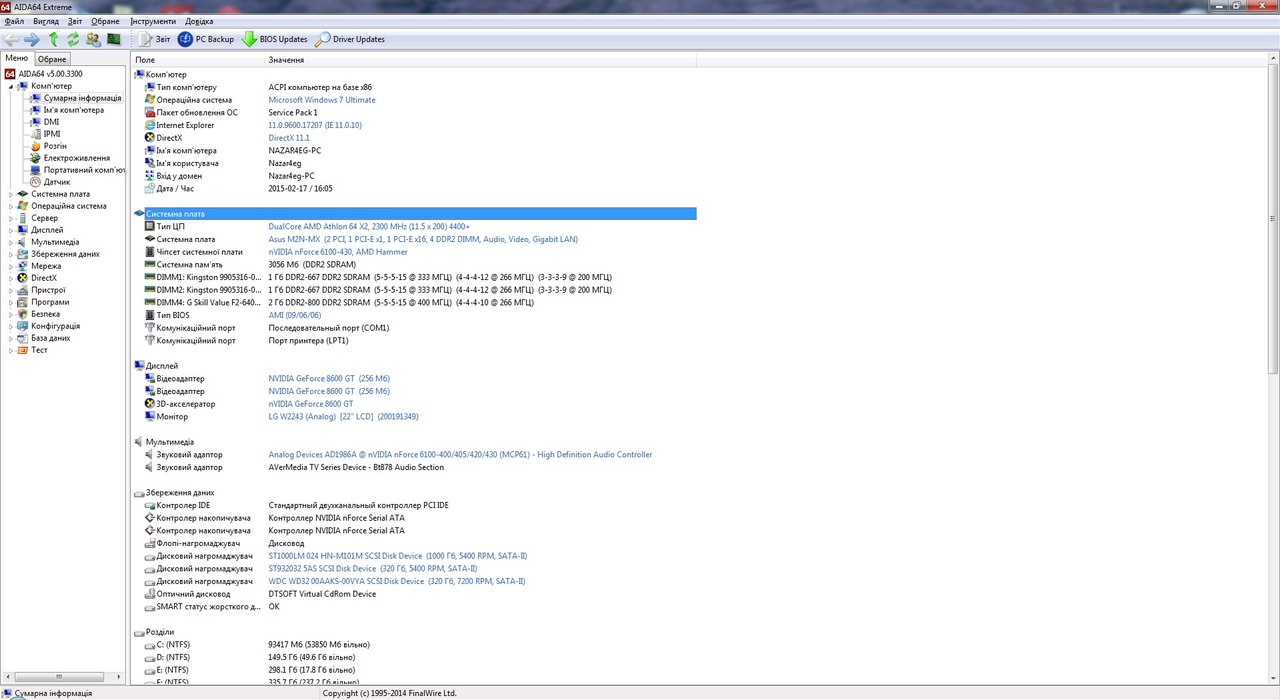Select Сумарна інформація in the tree

(x=82, y=98)
